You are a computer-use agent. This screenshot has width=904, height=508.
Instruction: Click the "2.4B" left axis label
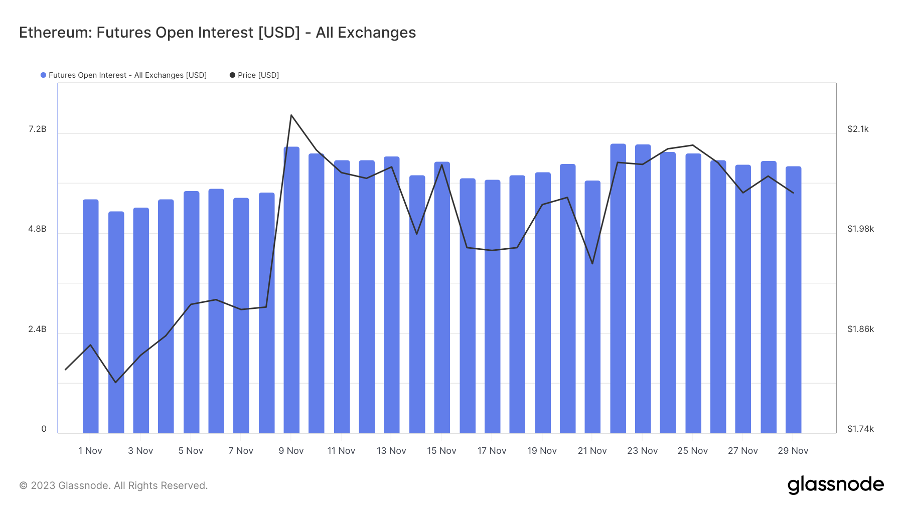point(37,330)
